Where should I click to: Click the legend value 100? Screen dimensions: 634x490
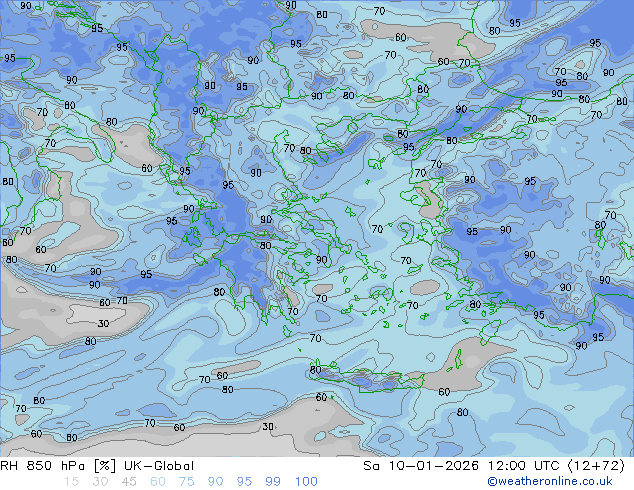tap(306, 482)
